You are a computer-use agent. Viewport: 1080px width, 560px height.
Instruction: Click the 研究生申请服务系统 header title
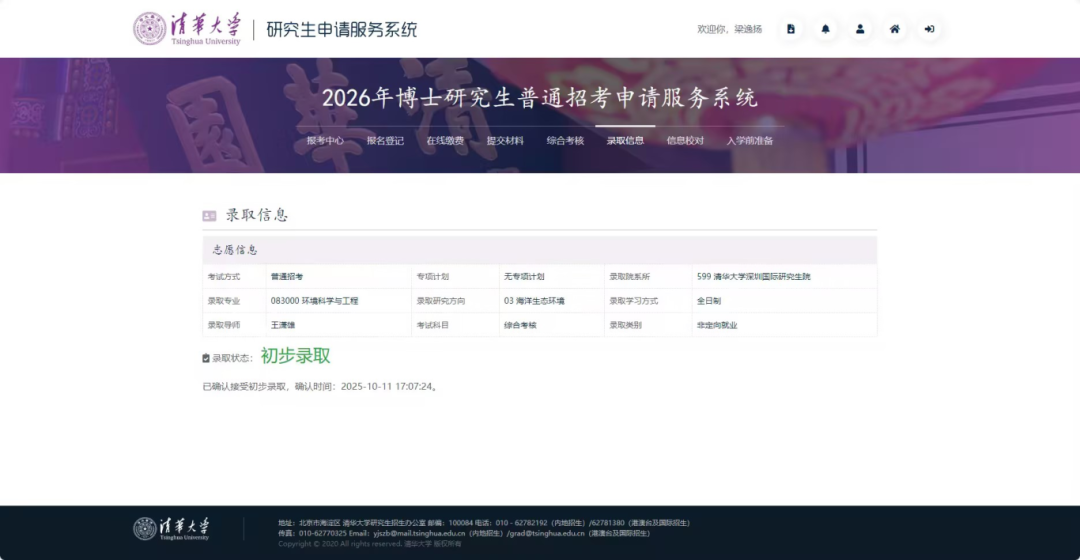pyautogui.click(x=341, y=29)
